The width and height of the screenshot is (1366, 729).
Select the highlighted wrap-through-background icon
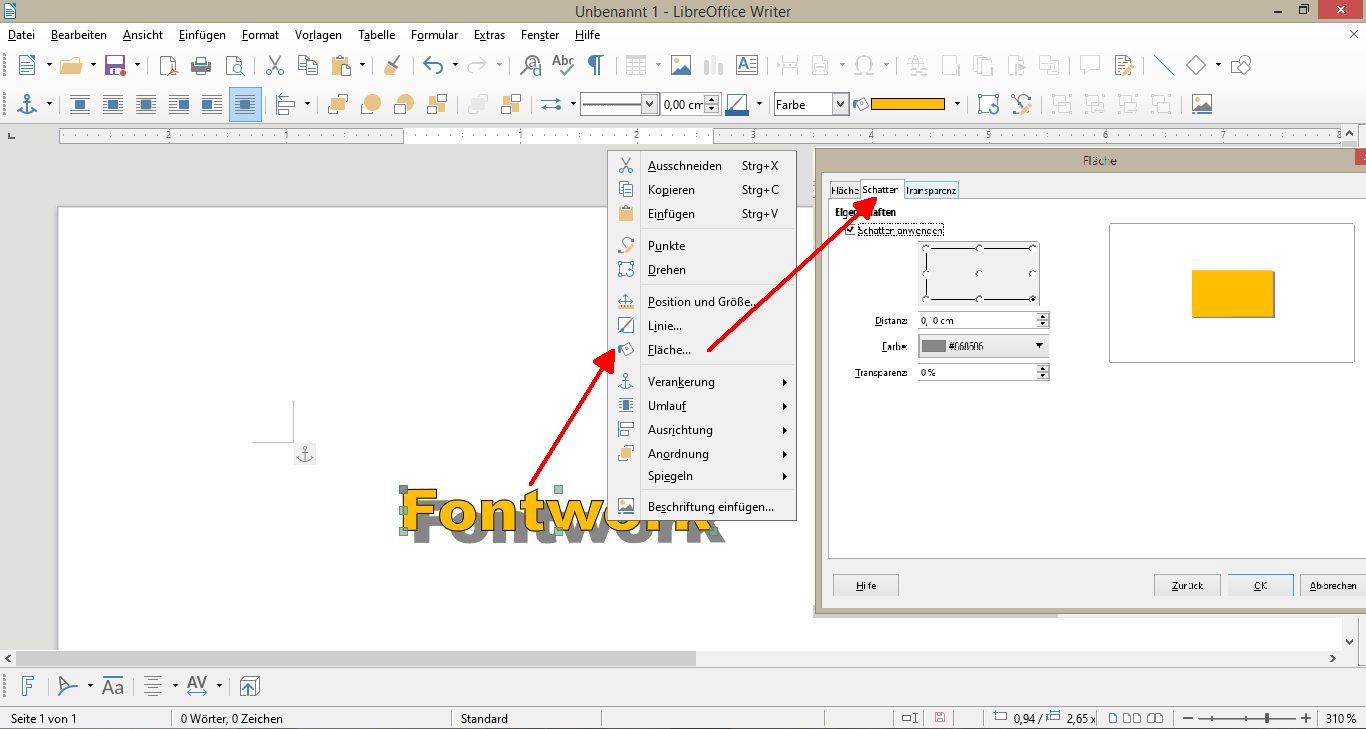[245, 104]
